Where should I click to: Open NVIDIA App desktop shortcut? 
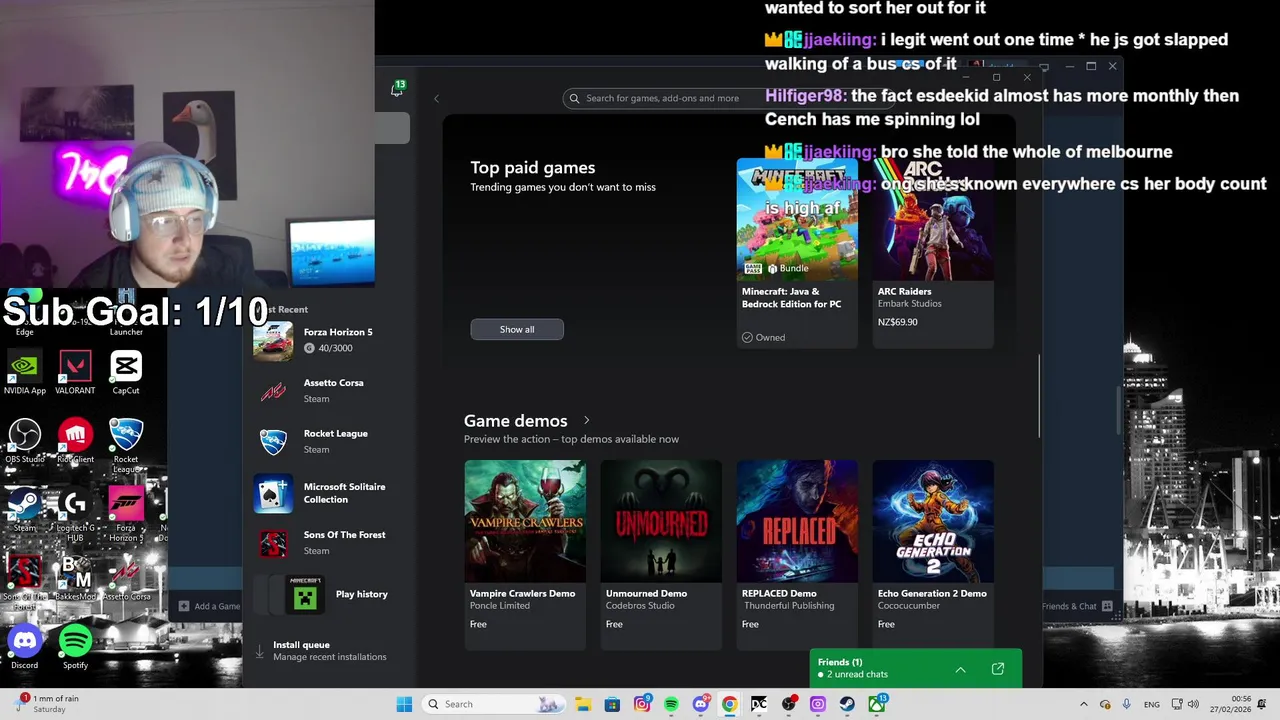click(x=25, y=373)
